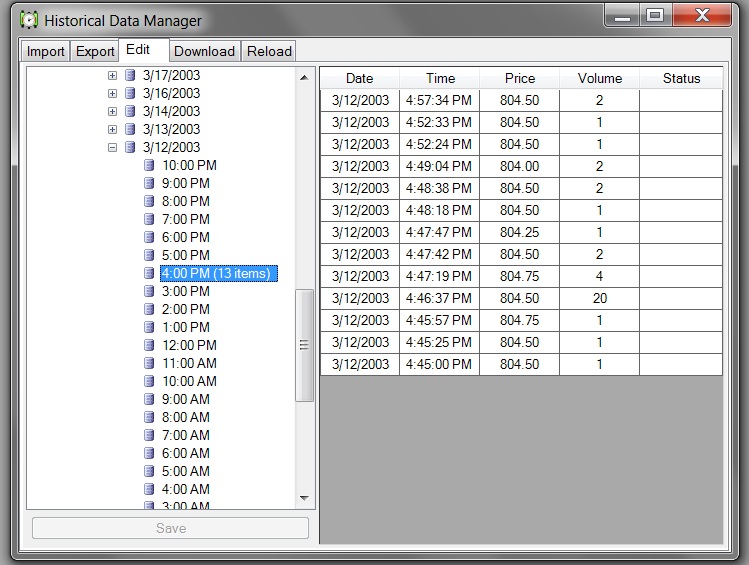
Task: Click the 4:45:00 PM time cell
Action: 439,364
